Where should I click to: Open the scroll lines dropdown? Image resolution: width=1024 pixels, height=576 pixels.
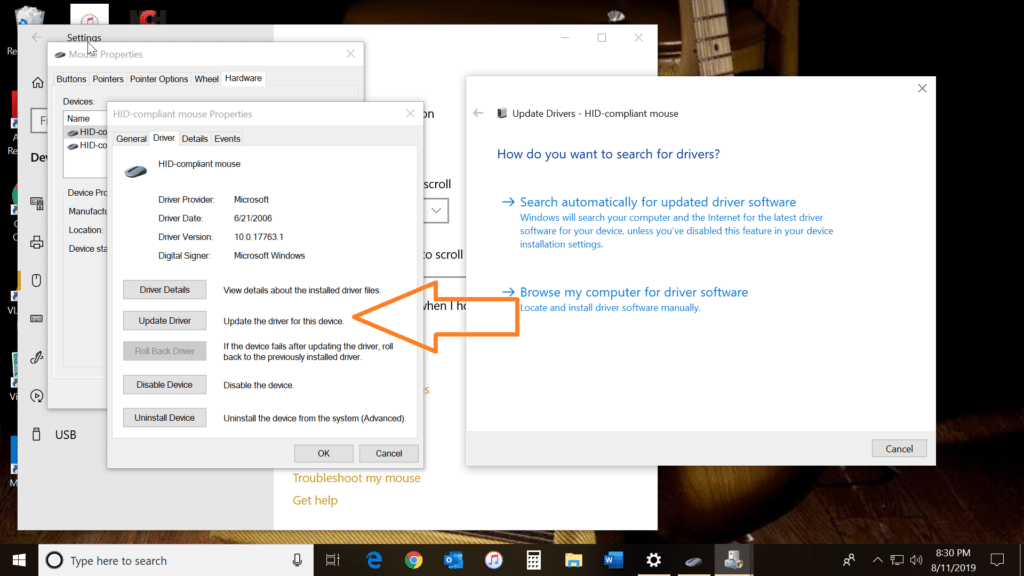point(435,210)
